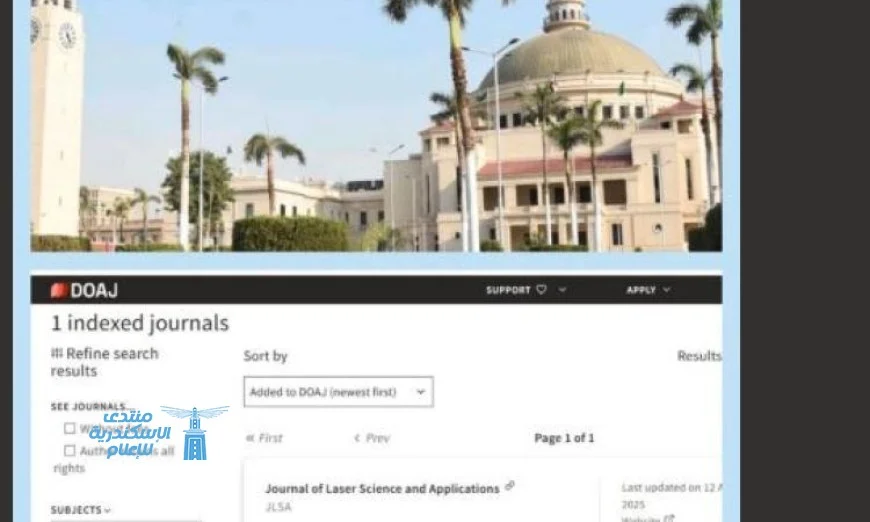Expand the chevron next to SUPPORT
This screenshot has width=870, height=522.
pyautogui.click(x=562, y=290)
